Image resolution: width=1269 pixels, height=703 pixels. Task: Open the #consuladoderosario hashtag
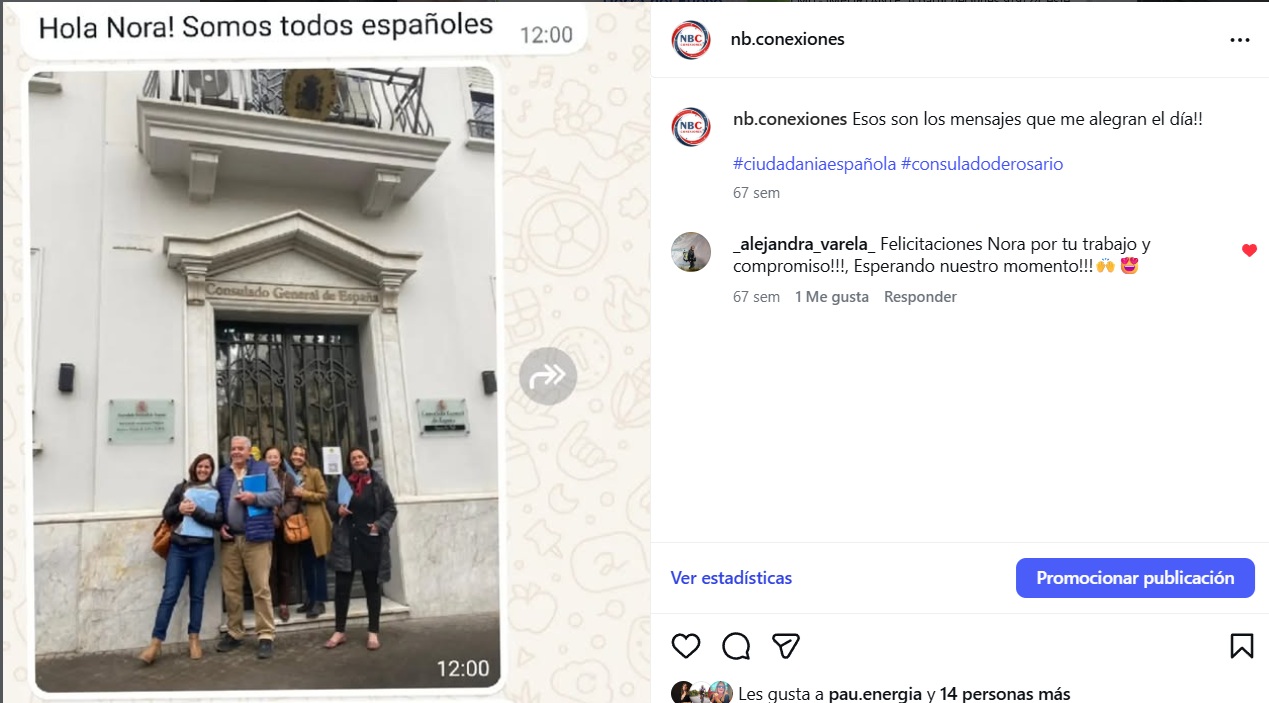982,164
